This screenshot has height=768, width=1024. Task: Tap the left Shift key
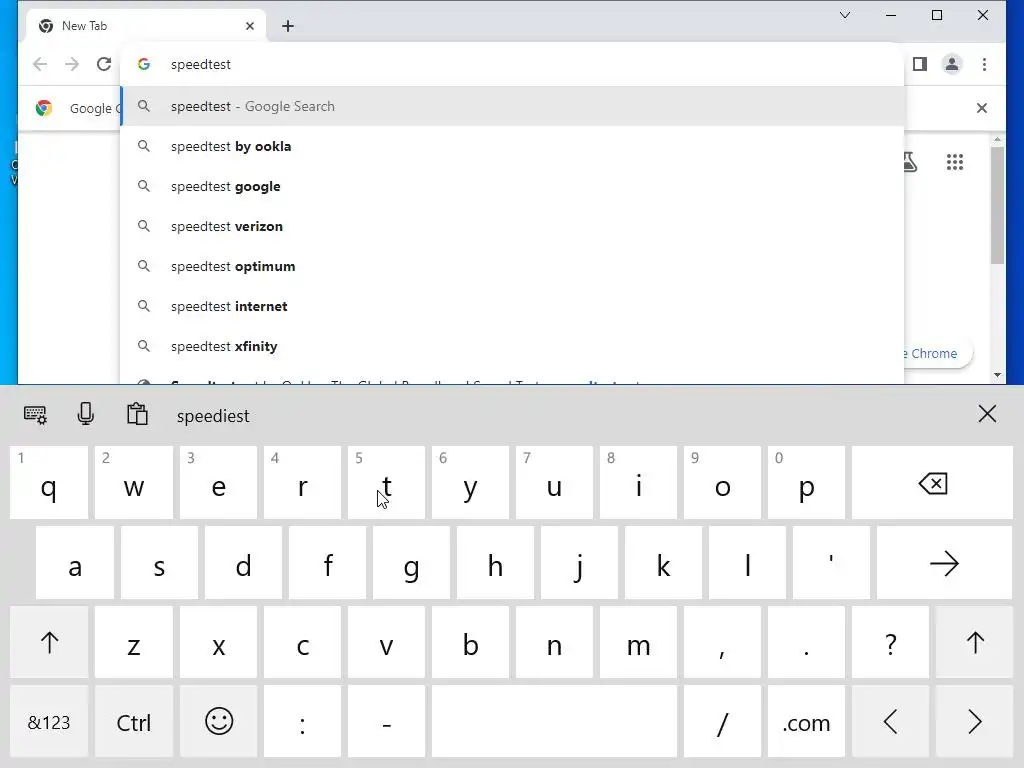coord(49,643)
